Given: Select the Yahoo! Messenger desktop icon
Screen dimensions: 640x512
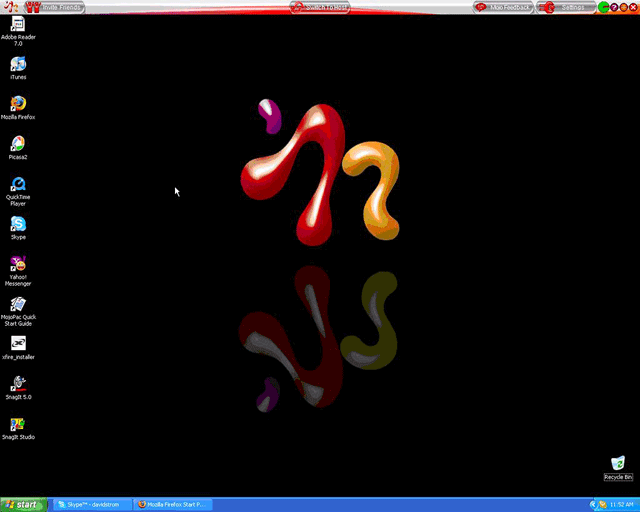Looking at the screenshot, I should click(18, 271).
